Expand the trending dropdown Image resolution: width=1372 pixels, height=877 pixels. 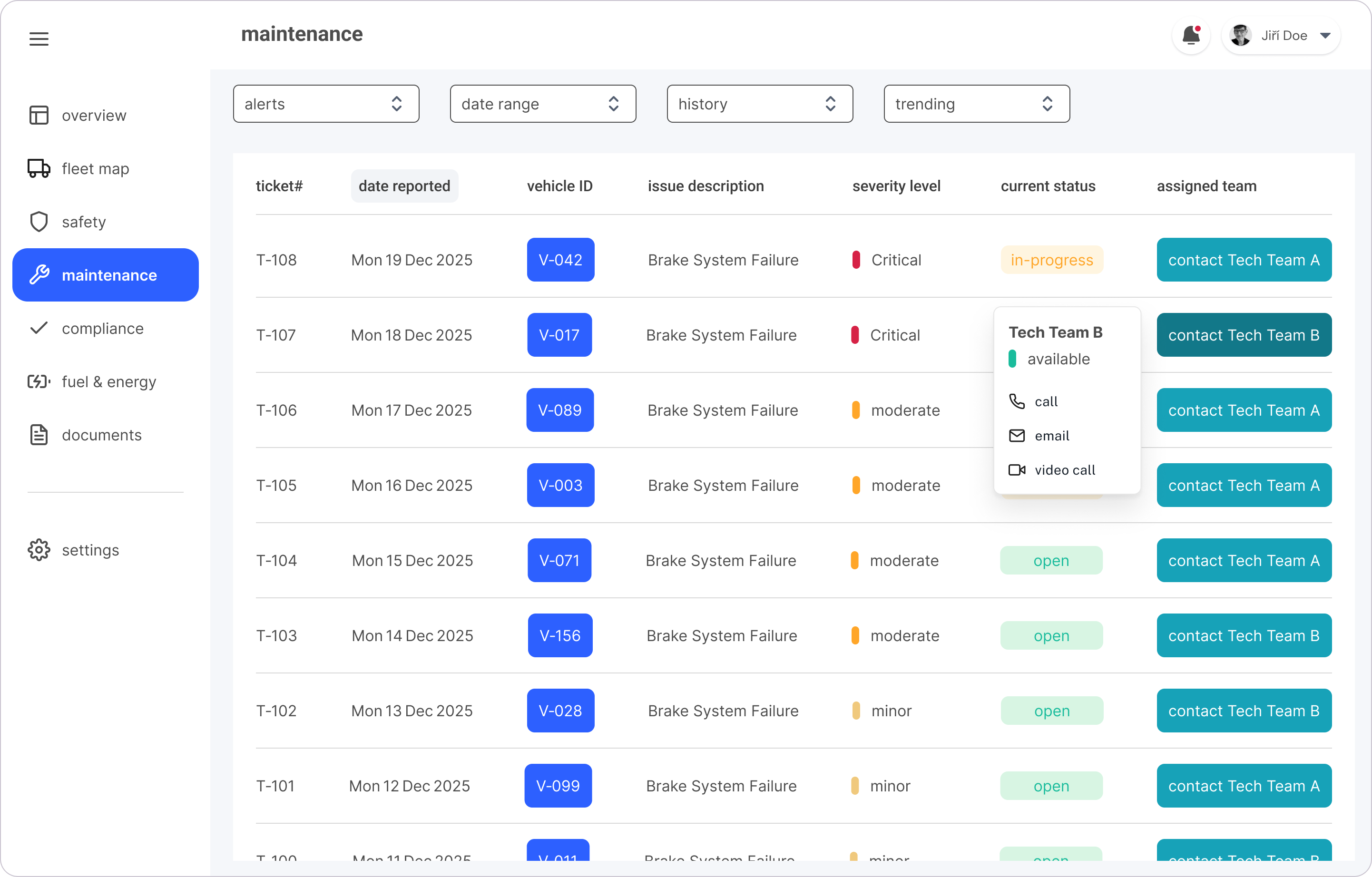pos(976,104)
